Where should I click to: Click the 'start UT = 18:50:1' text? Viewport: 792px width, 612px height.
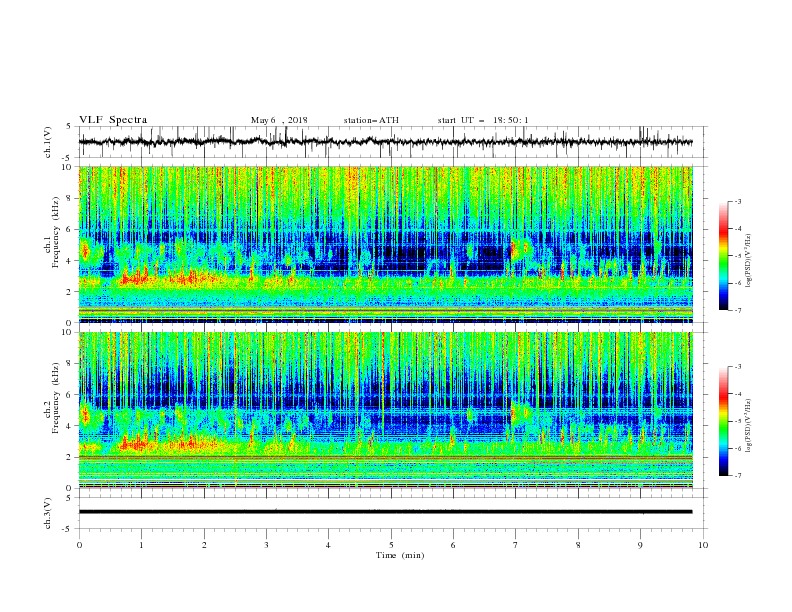[482, 120]
